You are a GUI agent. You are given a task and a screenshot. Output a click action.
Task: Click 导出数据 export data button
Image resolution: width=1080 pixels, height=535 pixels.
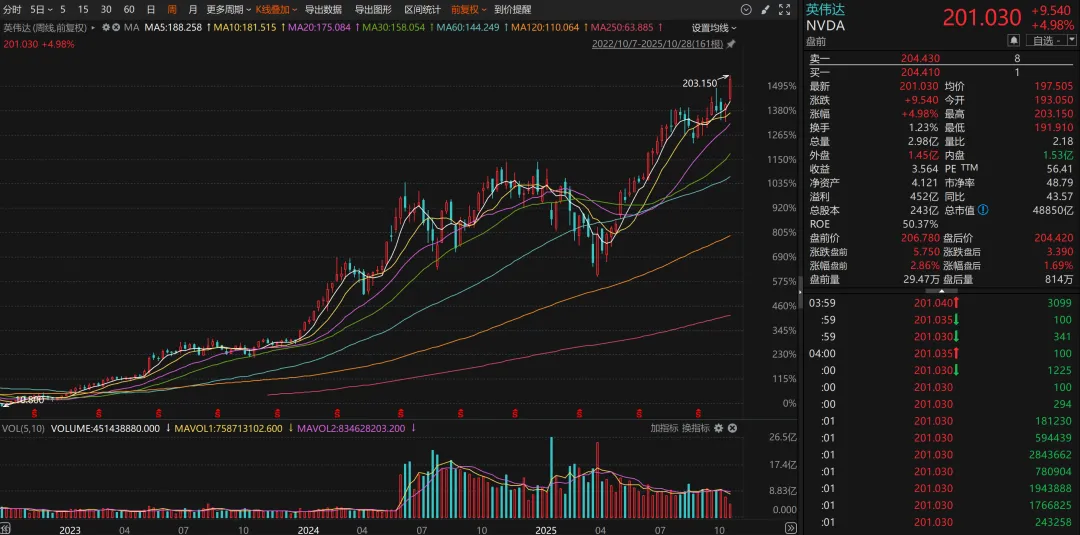324,10
